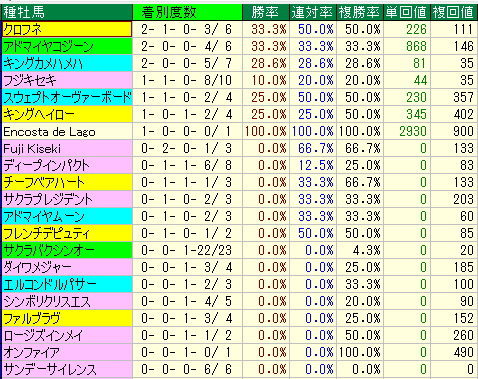Sort by the 複勝率 column header

pyautogui.click(x=359, y=12)
